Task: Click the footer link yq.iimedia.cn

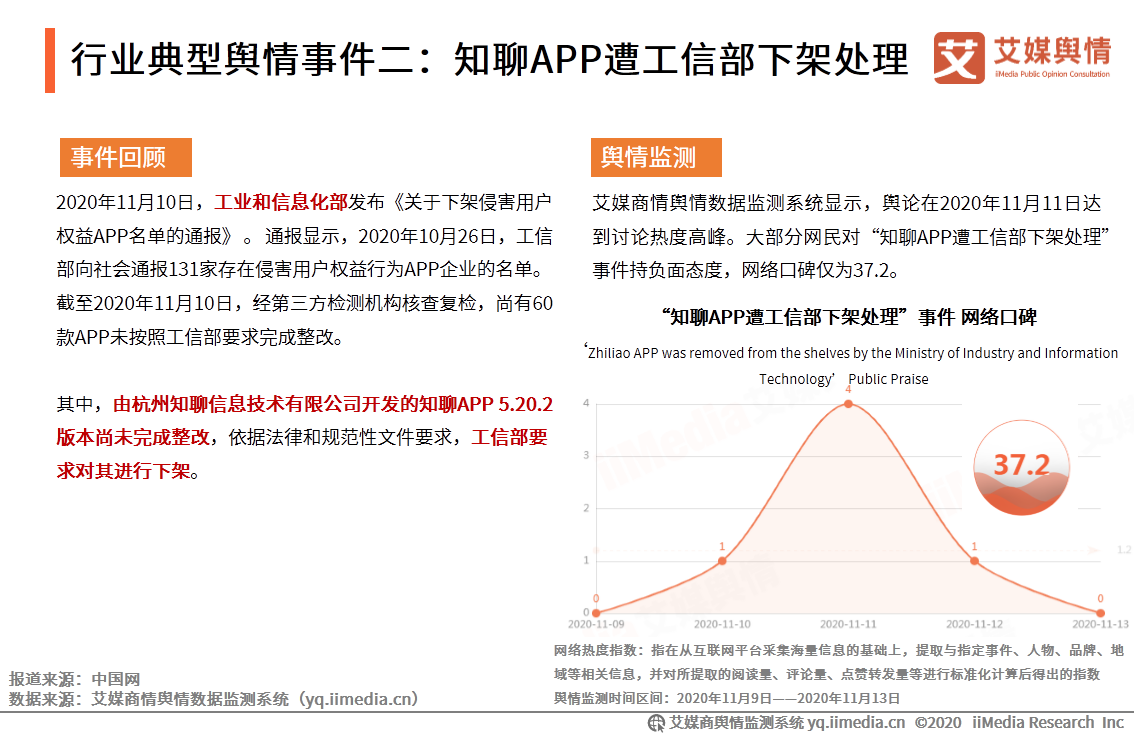Action: [856, 723]
